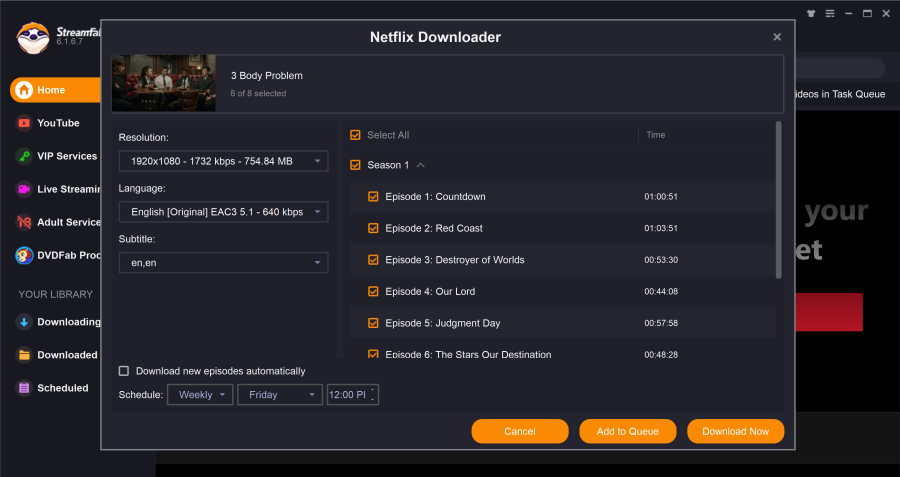Uncheck Episode 1: Countdown
The width and height of the screenshot is (900, 477).
coord(373,197)
